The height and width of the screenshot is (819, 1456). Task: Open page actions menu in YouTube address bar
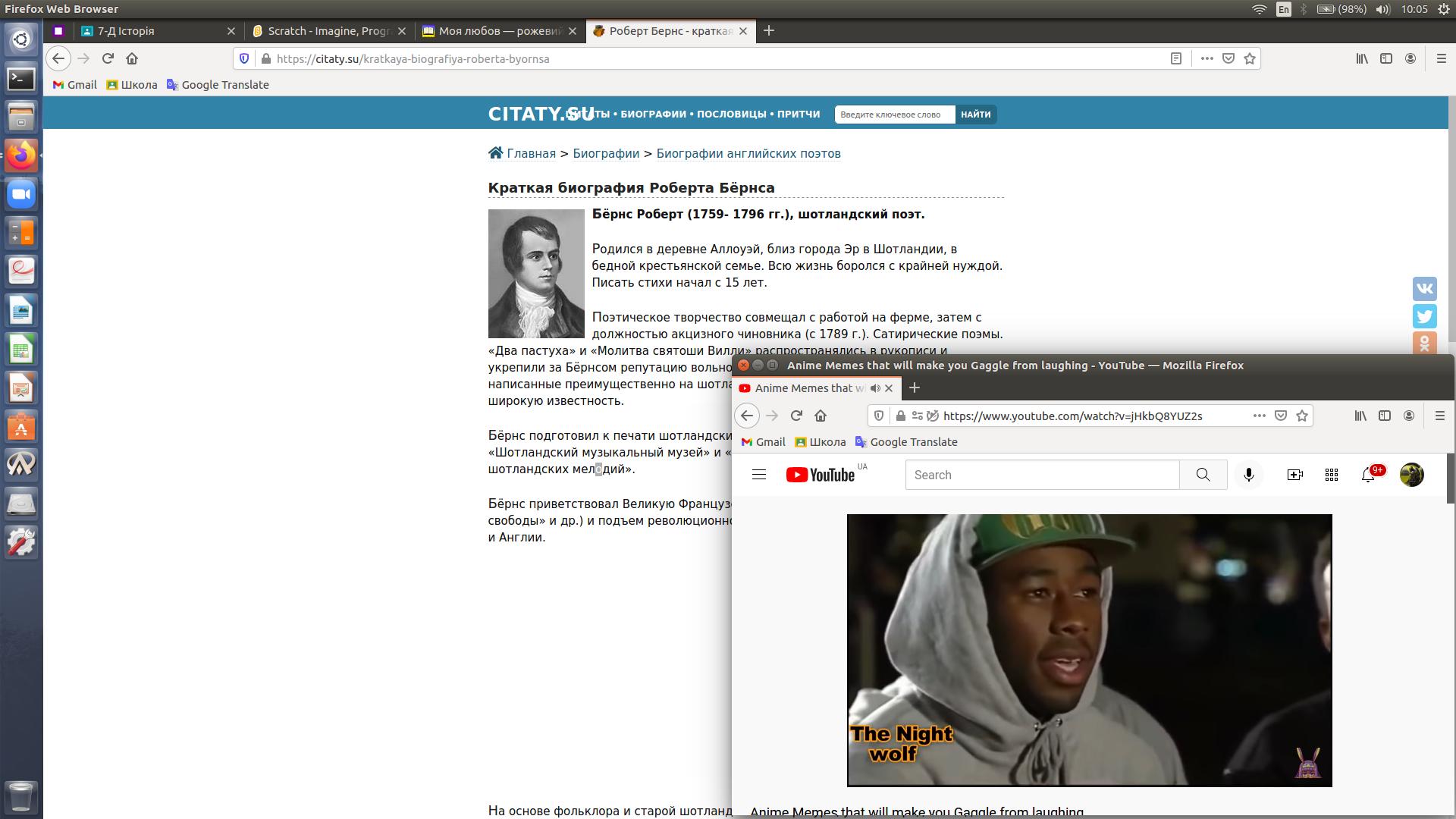point(1259,416)
